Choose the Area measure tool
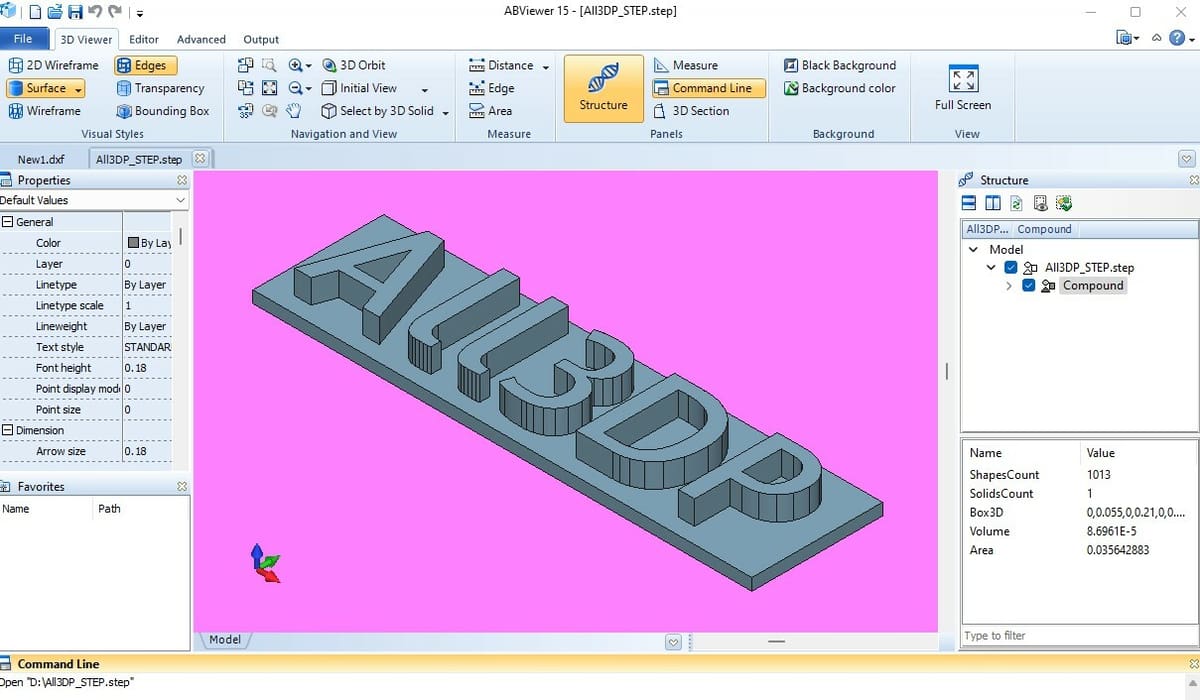1200x700 pixels. (x=490, y=111)
